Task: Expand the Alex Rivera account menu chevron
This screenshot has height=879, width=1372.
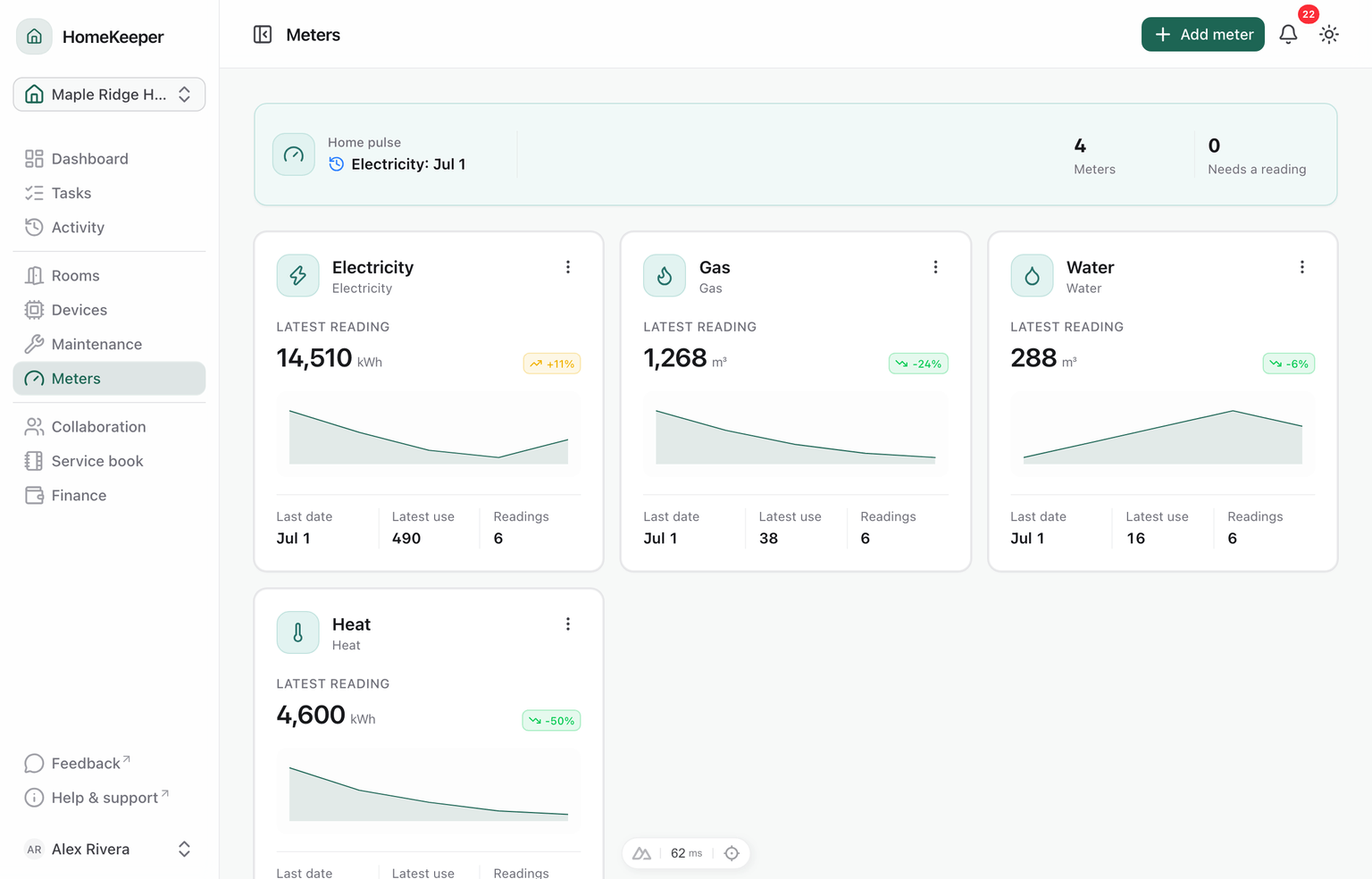Action: click(x=184, y=850)
